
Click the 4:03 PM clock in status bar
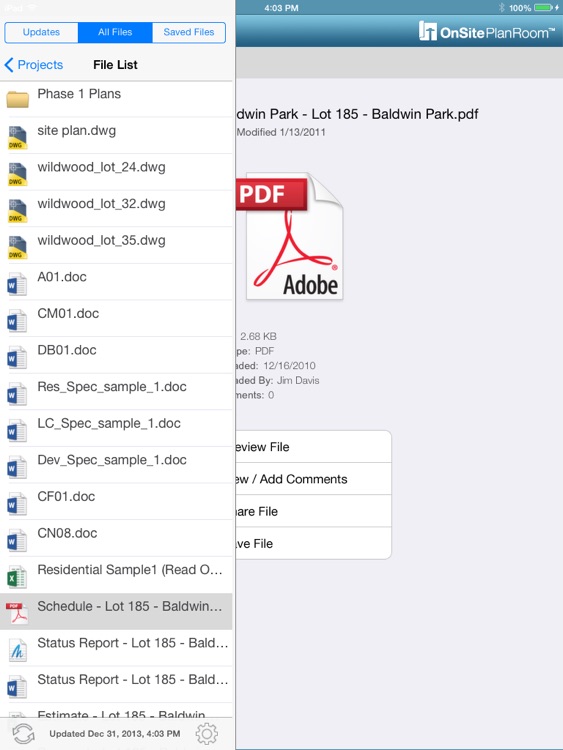[281, 8]
